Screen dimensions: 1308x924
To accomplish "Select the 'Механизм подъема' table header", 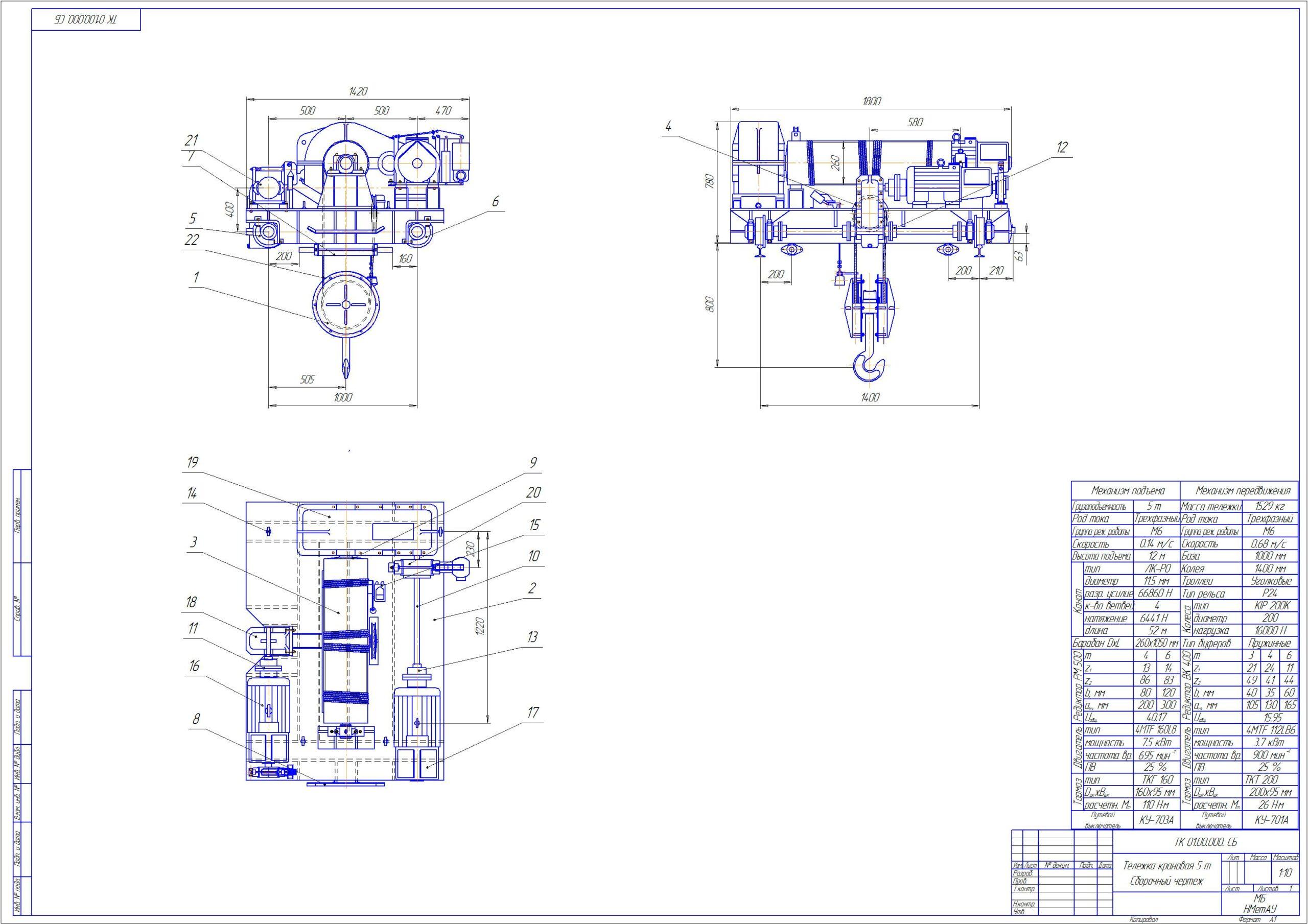I will tap(1128, 490).
